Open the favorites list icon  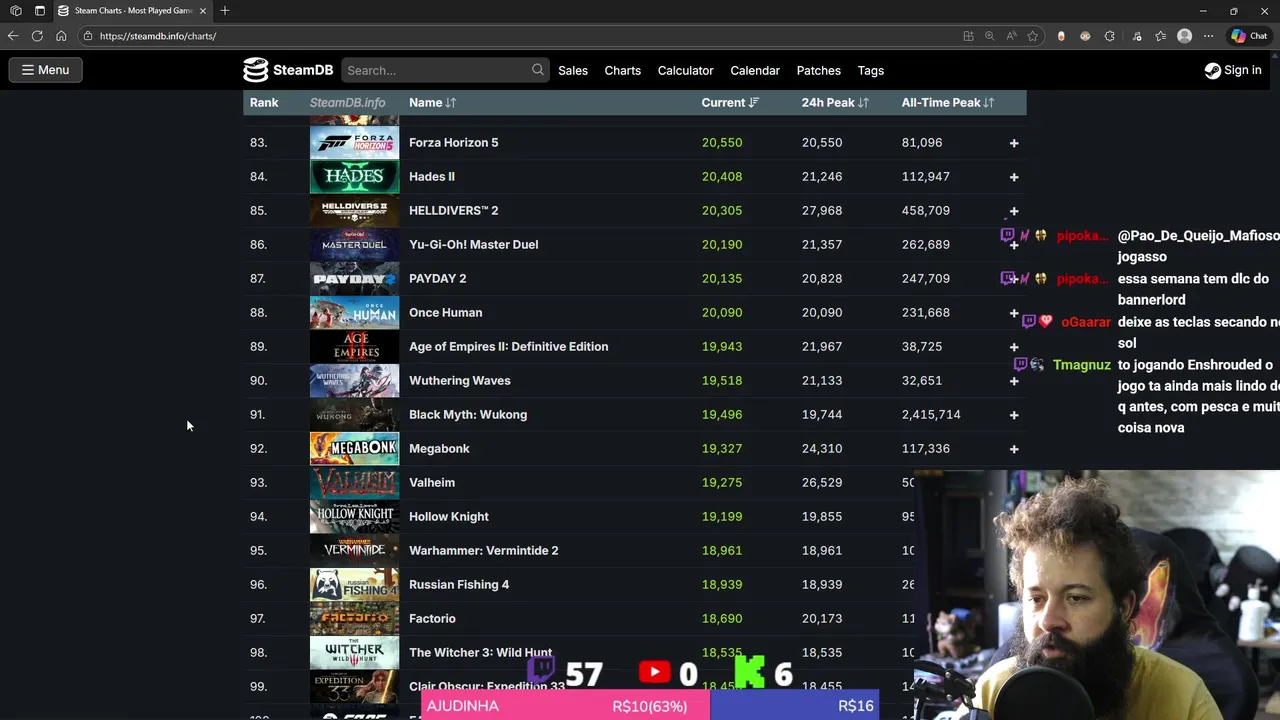click(1160, 36)
